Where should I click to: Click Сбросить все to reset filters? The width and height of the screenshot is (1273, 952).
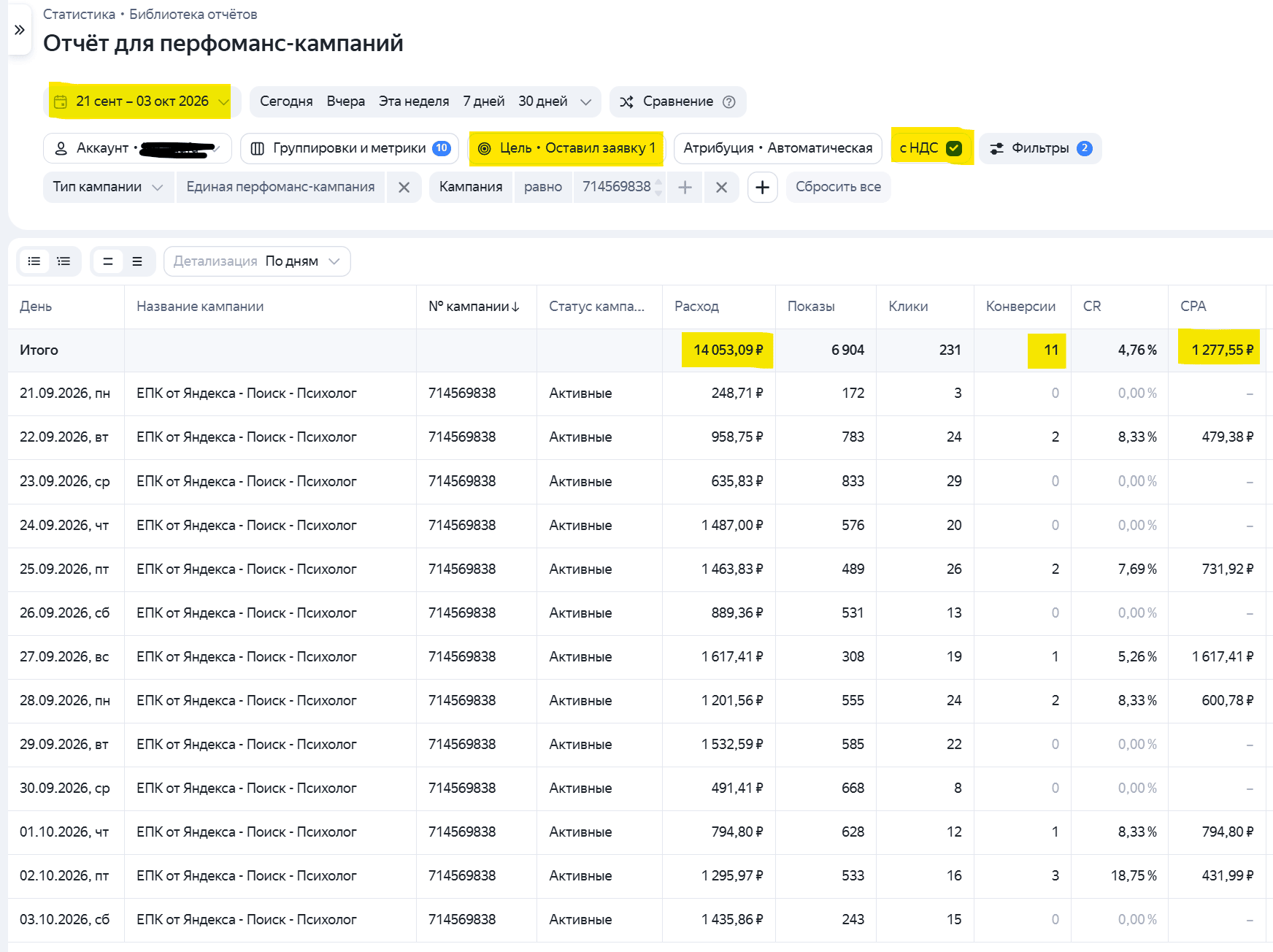(838, 188)
